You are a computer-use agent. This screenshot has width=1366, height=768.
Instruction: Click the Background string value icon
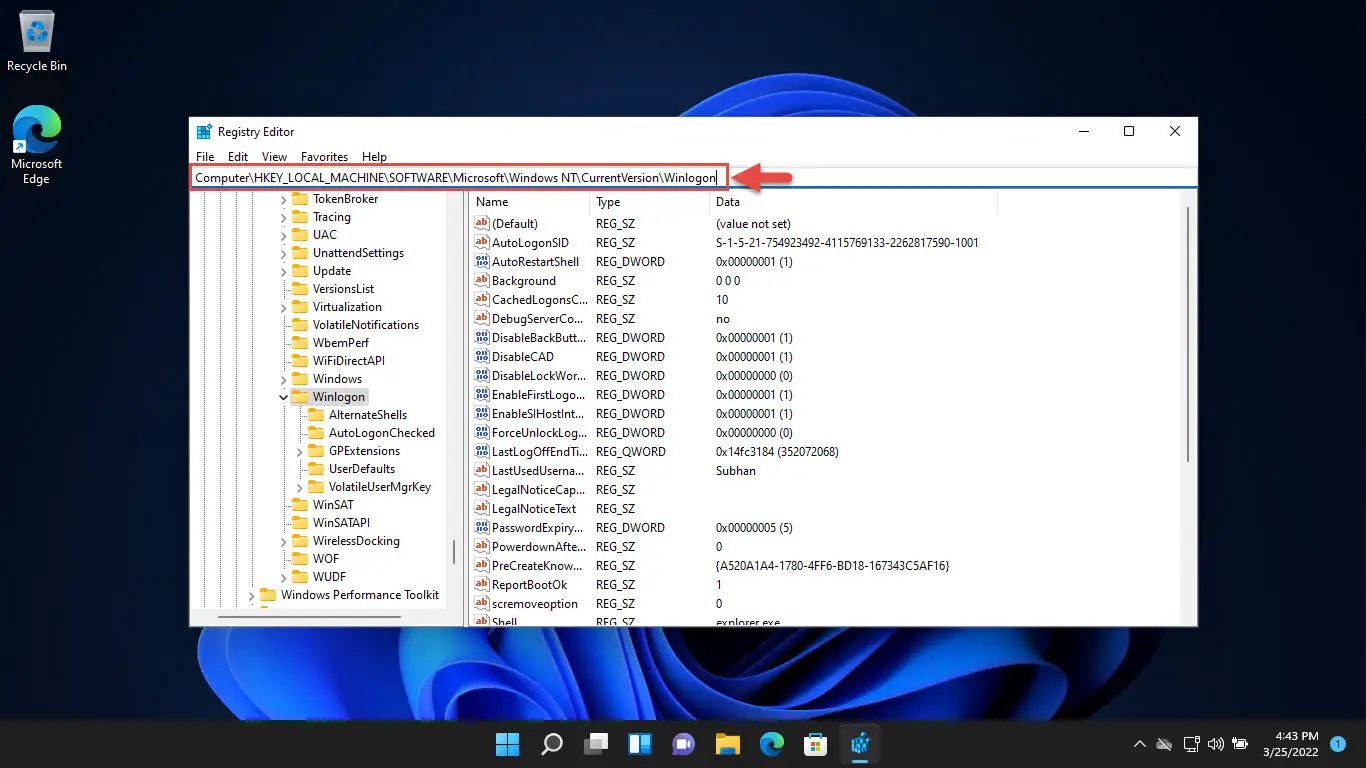[x=481, y=281]
